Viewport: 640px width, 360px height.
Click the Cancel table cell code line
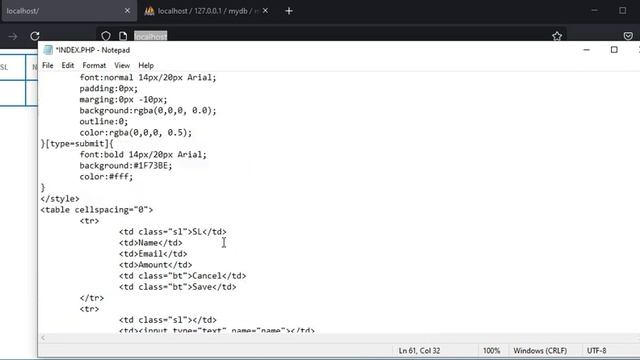click(x=182, y=276)
